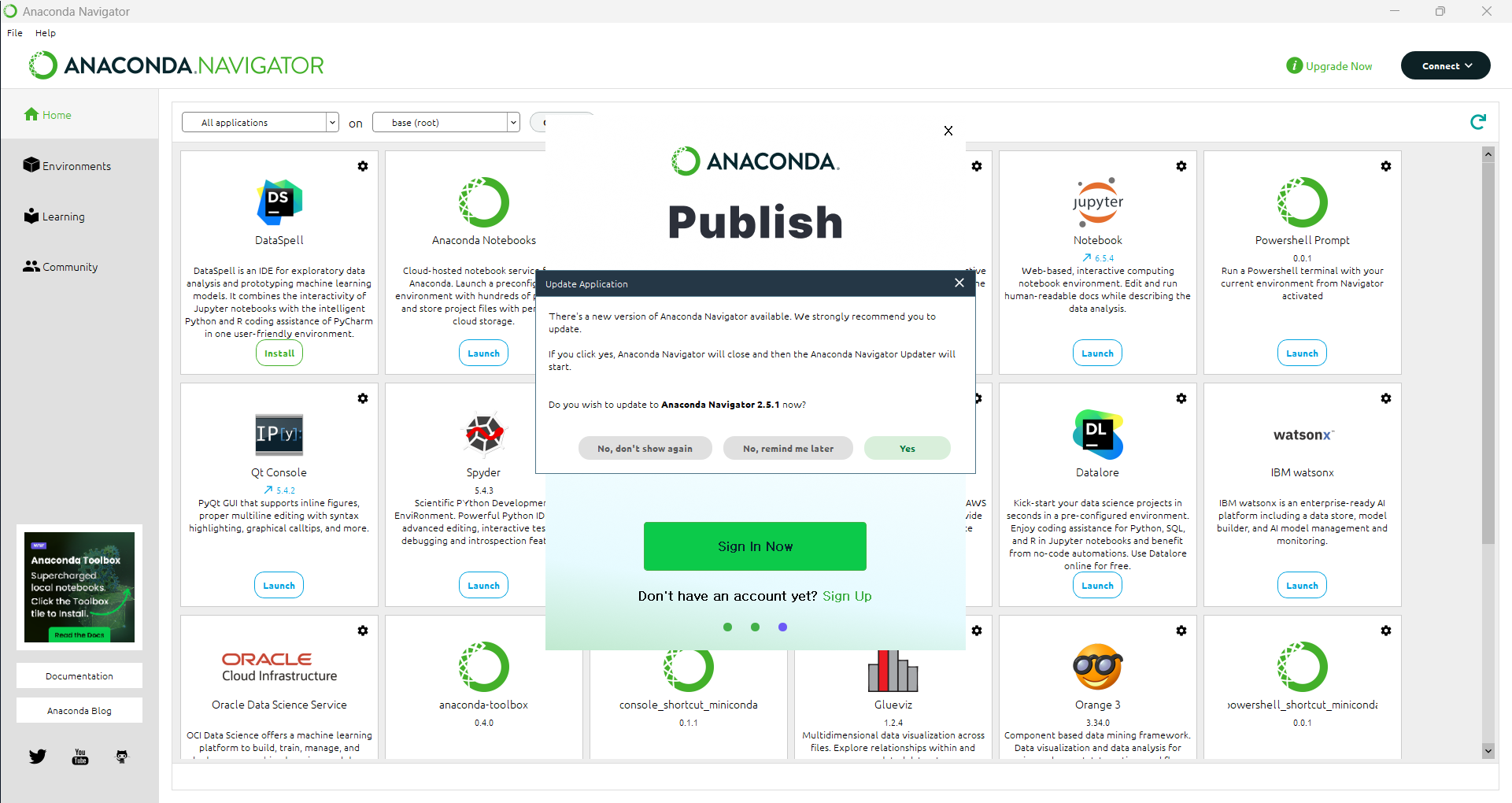Click the Anaconda Notebooks ring icon
1512x803 pixels.
tap(484, 202)
